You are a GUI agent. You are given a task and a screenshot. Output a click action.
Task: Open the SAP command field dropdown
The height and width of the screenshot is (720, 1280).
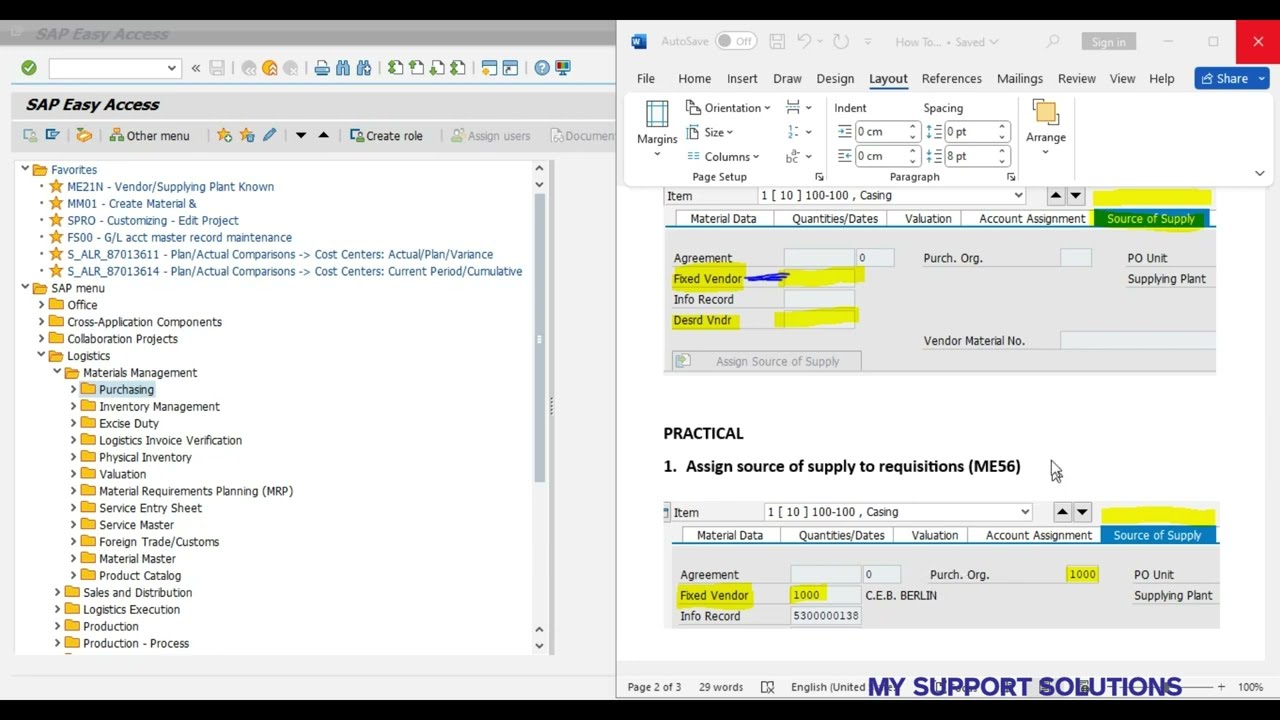[172, 68]
